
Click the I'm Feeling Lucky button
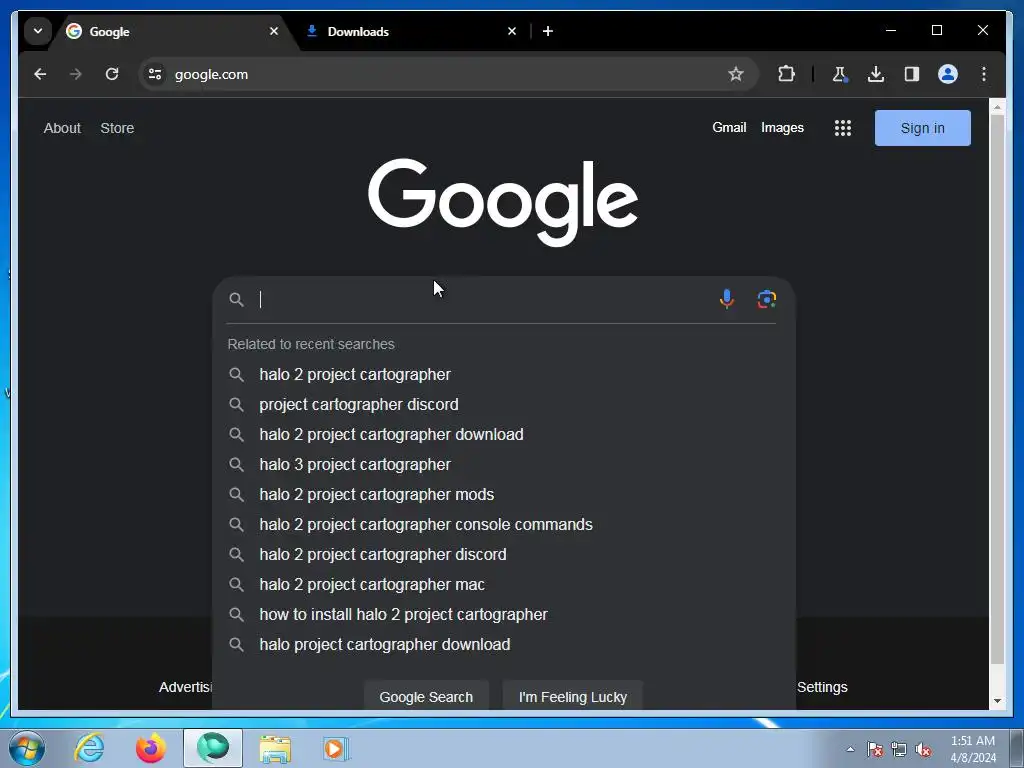pyautogui.click(x=573, y=697)
